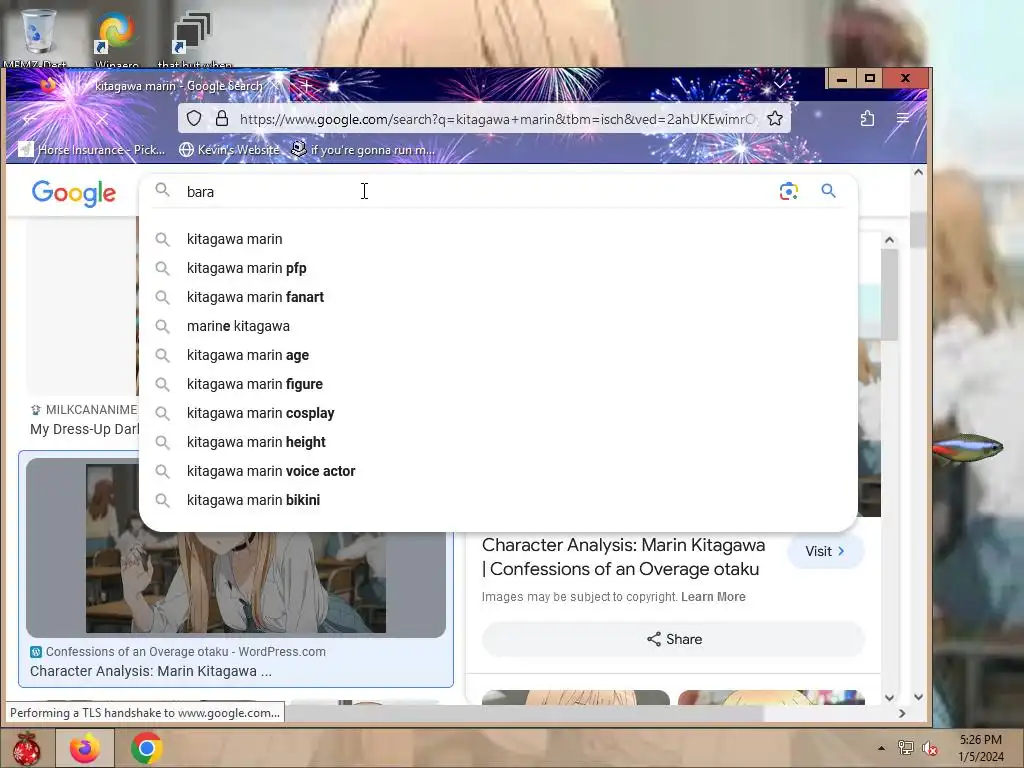The height and width of the screenshot is (768, 1024).
Task: Click the muted volume tray icon
Action: (x=930, y=748)
